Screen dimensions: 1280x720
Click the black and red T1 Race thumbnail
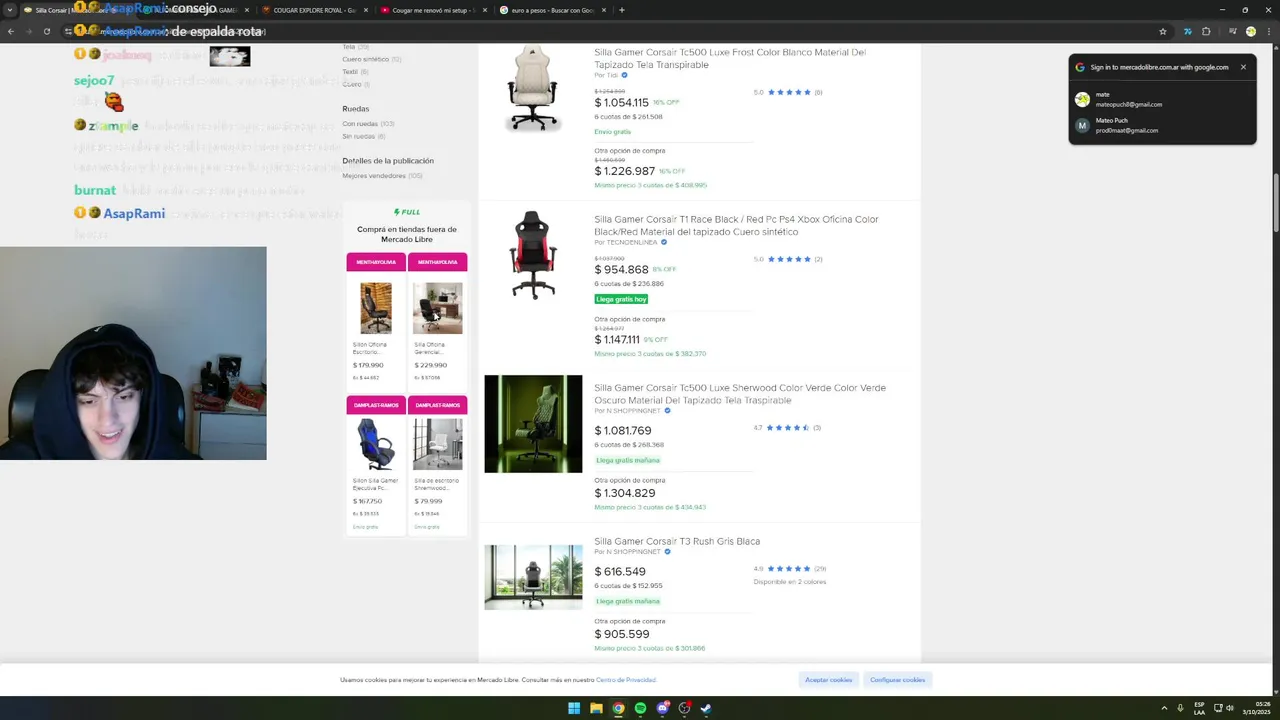tap(533, 255)
